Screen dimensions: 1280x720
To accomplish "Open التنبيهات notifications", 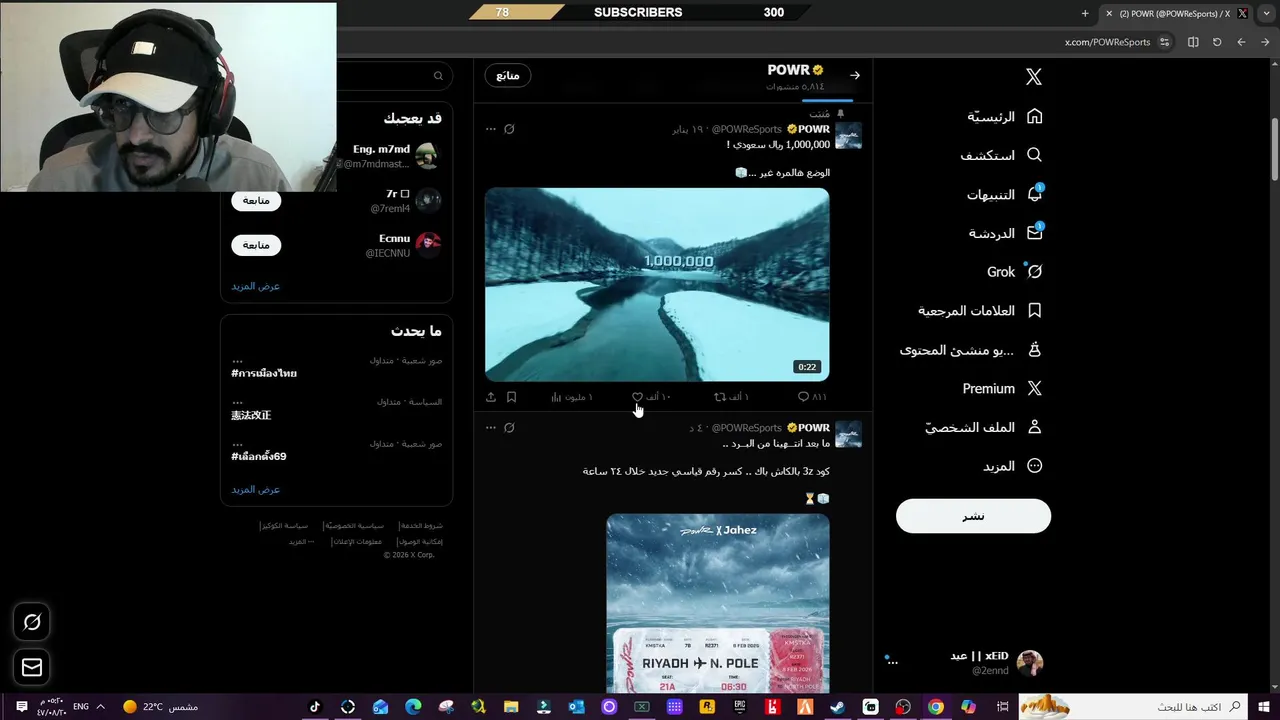I will click(1005, 194).
